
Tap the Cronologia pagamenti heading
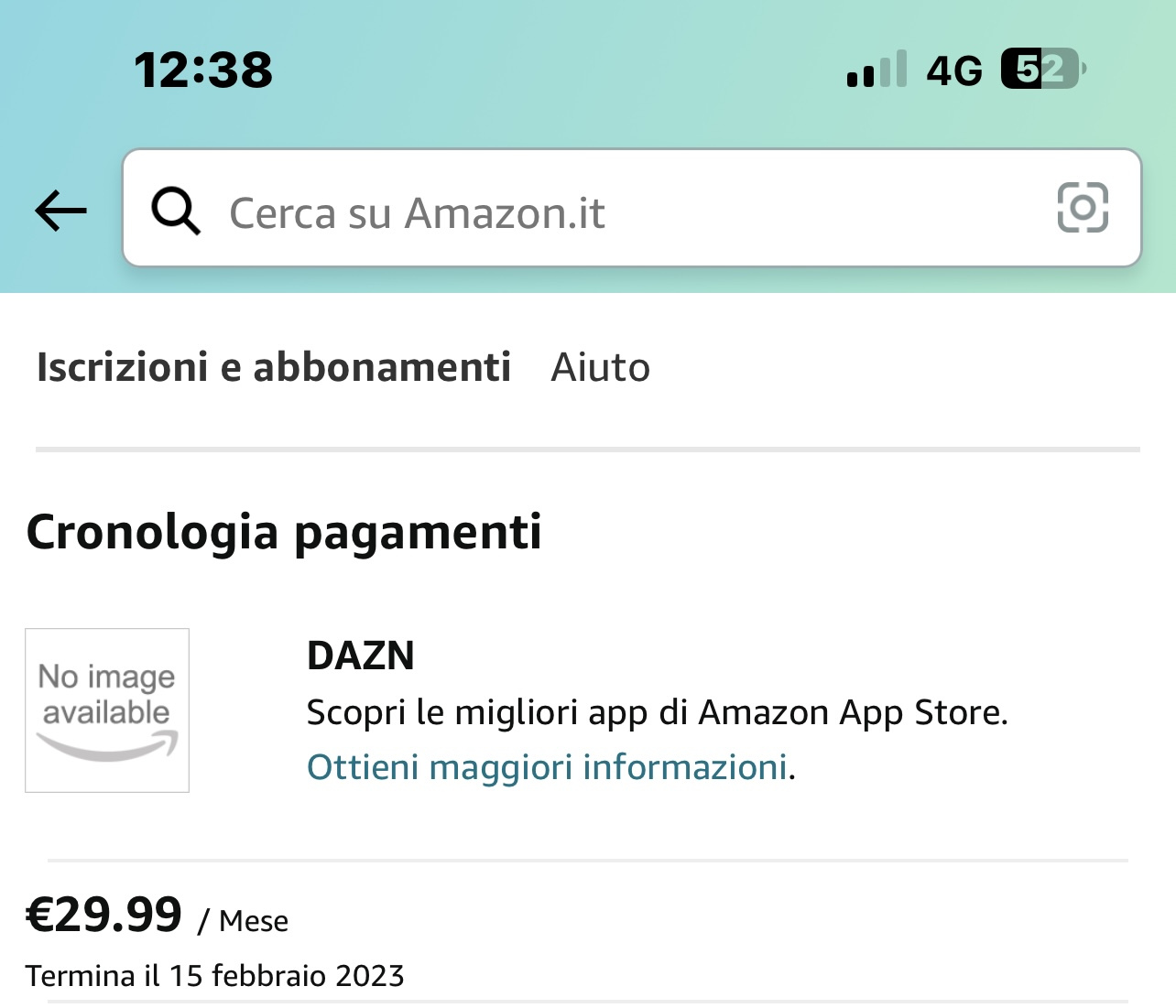click(x=284, y=532)
